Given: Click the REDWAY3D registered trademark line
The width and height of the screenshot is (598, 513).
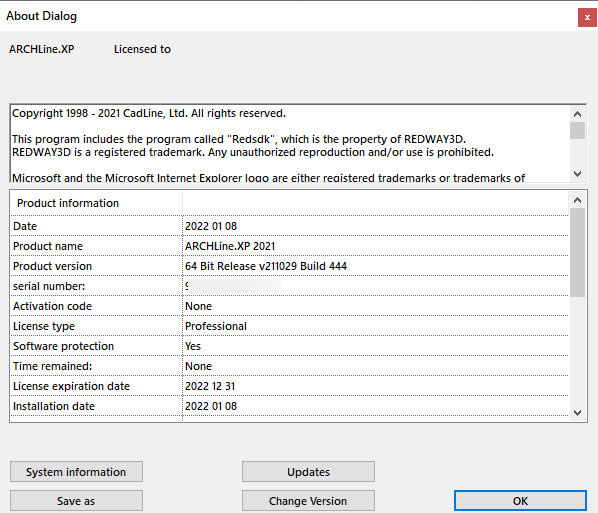Looking at the screenshot, I should 253,152.
